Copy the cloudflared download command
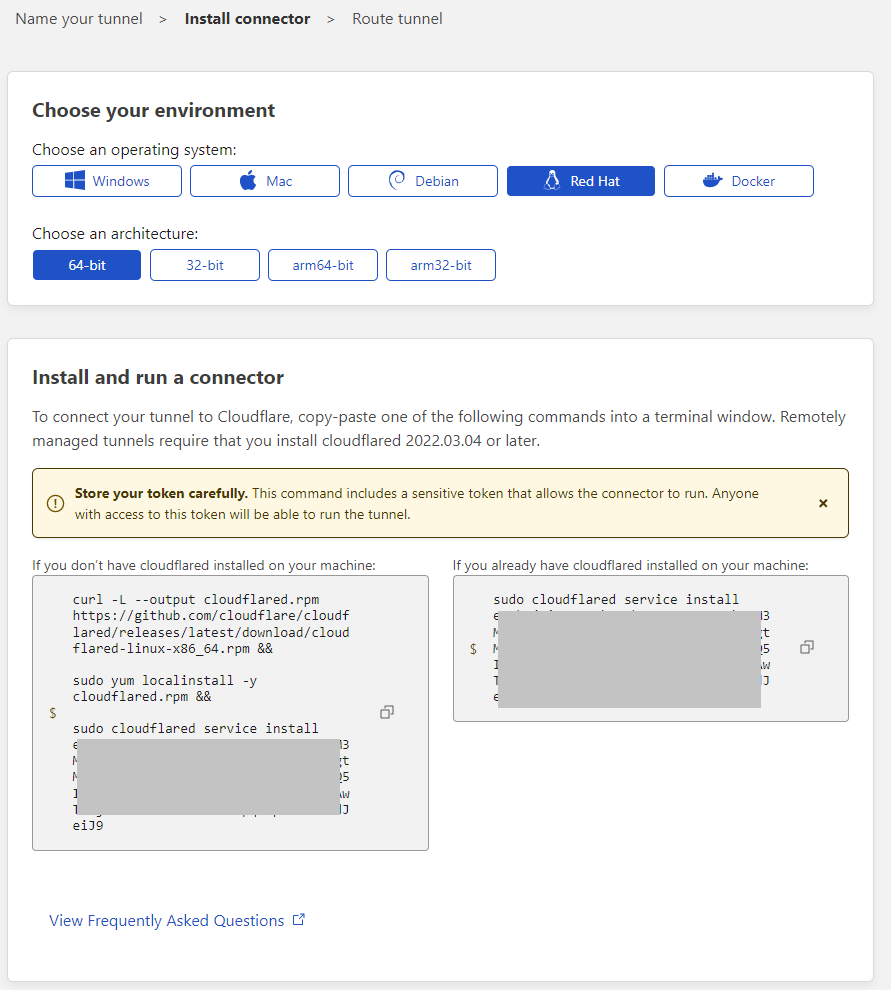Image resolution: width=891 pixels, height=990 pixels. (386, 711)
